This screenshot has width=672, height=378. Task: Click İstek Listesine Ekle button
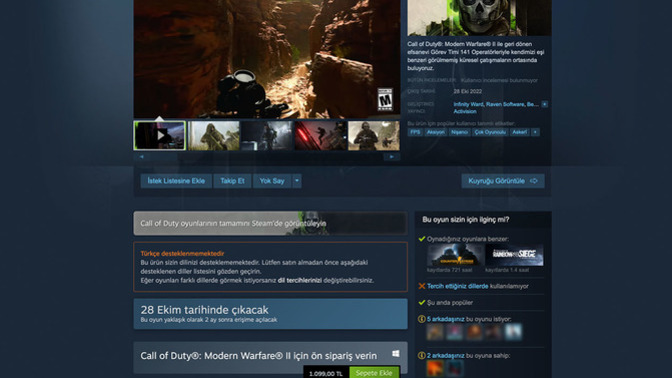(176, 181)
